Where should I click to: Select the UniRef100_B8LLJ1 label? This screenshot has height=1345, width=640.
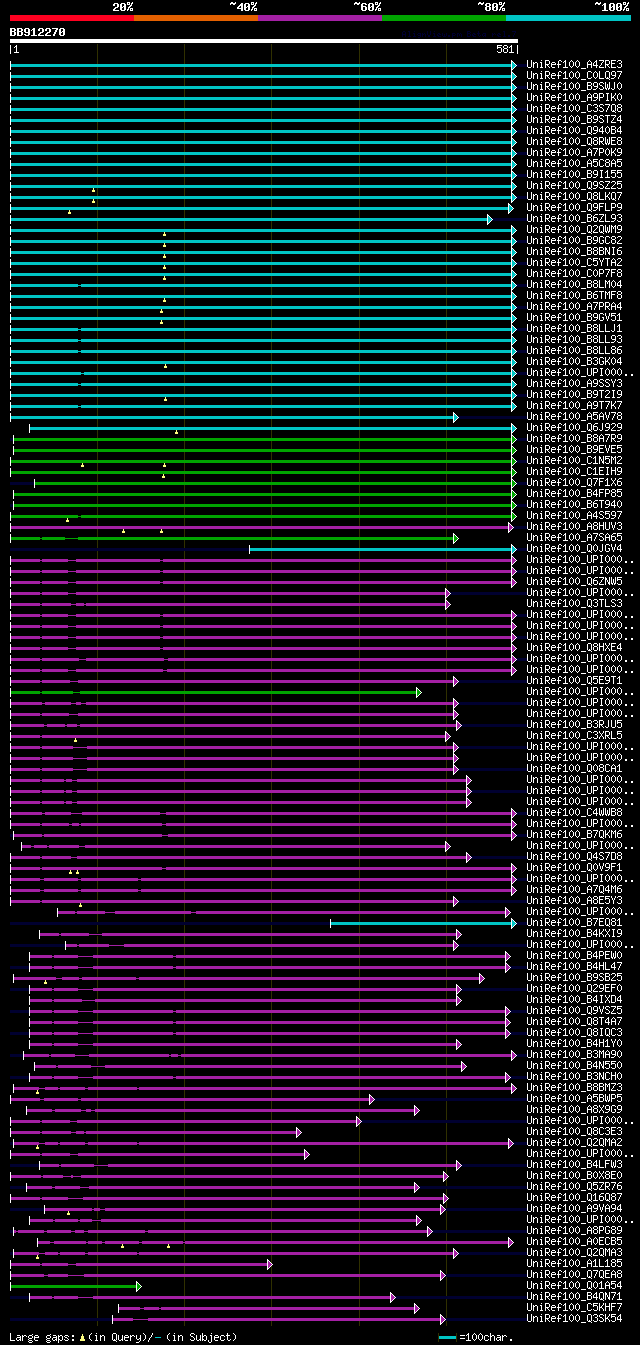(574, 328)
